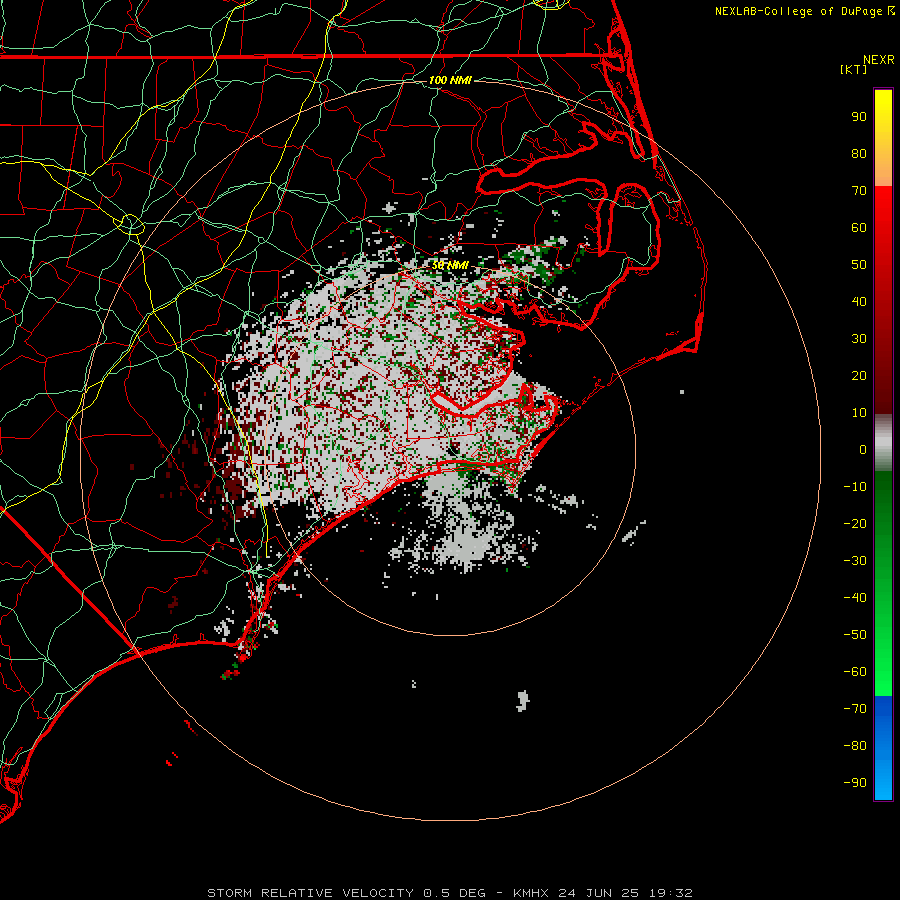
Task: Click the -60 value on velocity scale
Action: 855,672
